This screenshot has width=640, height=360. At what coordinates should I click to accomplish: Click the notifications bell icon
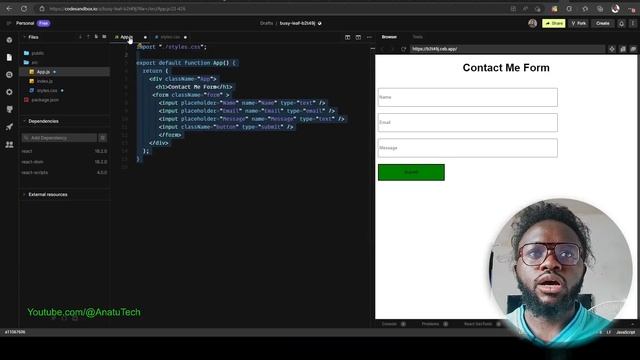[x=621, y=24]
